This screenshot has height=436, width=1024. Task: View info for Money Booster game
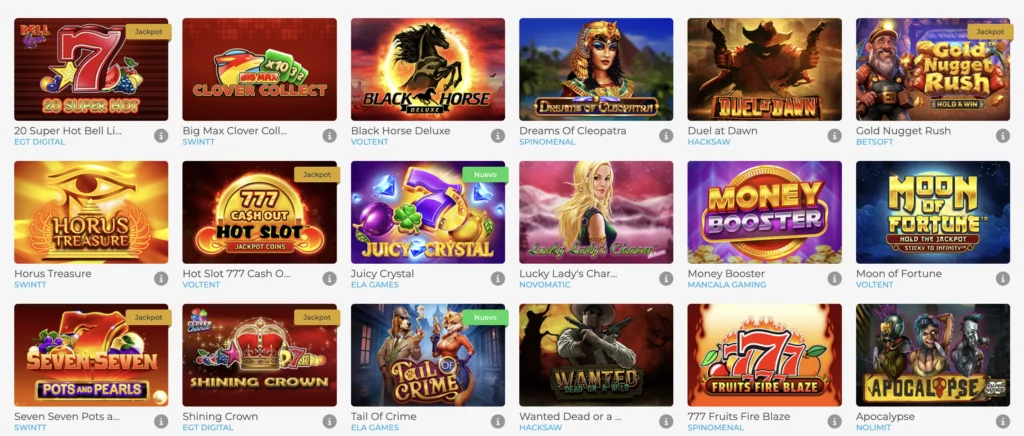pos(835,279)
